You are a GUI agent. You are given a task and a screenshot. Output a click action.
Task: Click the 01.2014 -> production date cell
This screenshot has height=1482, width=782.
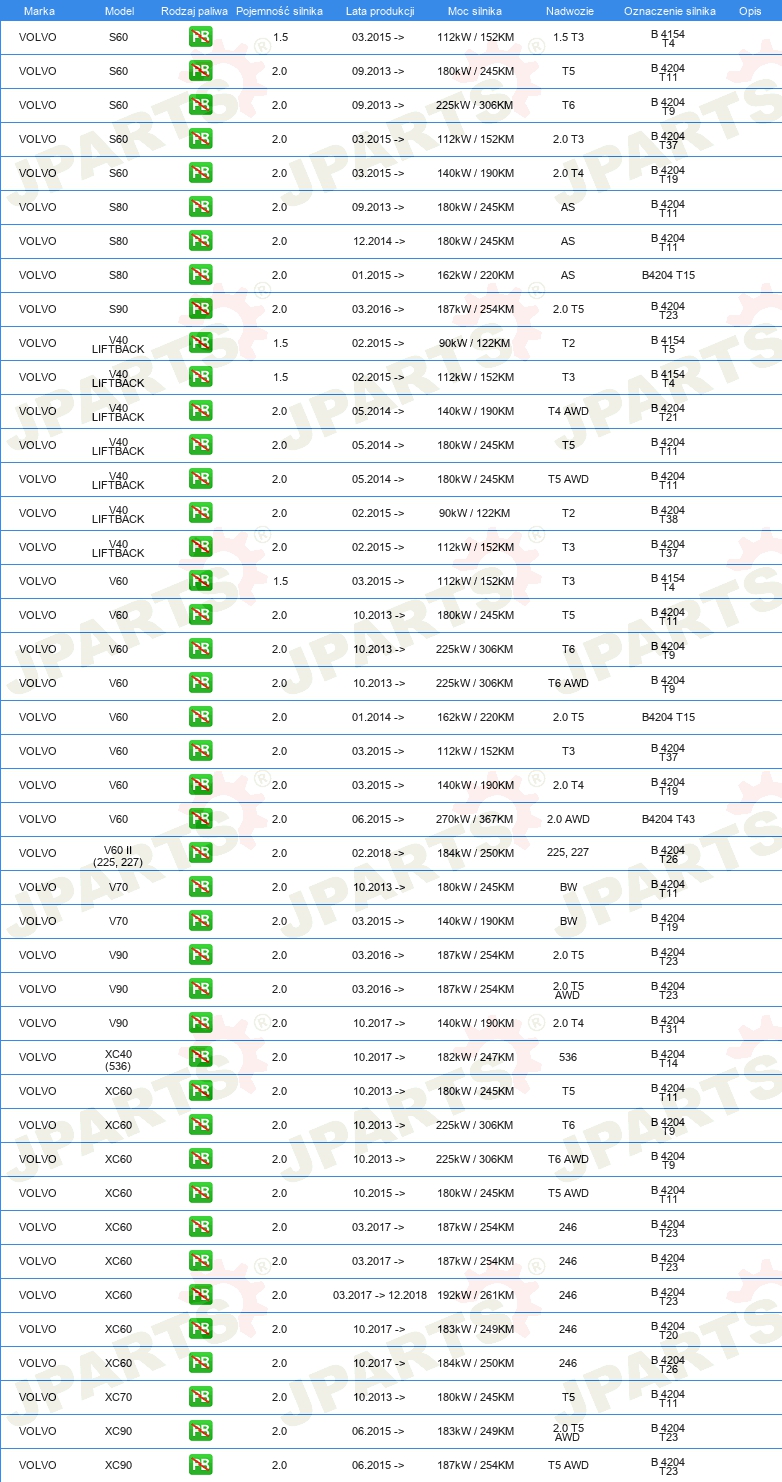pos(379,718)
